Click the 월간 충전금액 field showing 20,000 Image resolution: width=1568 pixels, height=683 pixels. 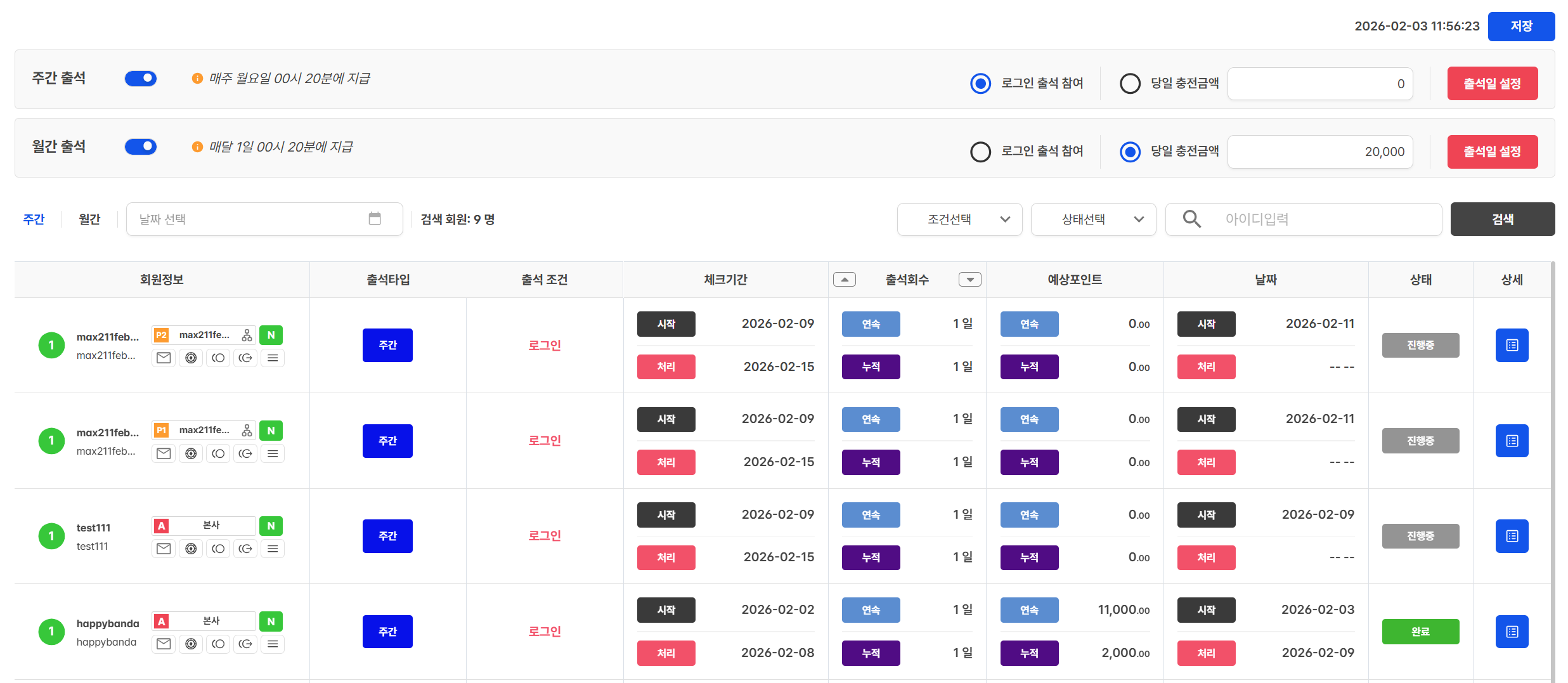click(1319, 152)
